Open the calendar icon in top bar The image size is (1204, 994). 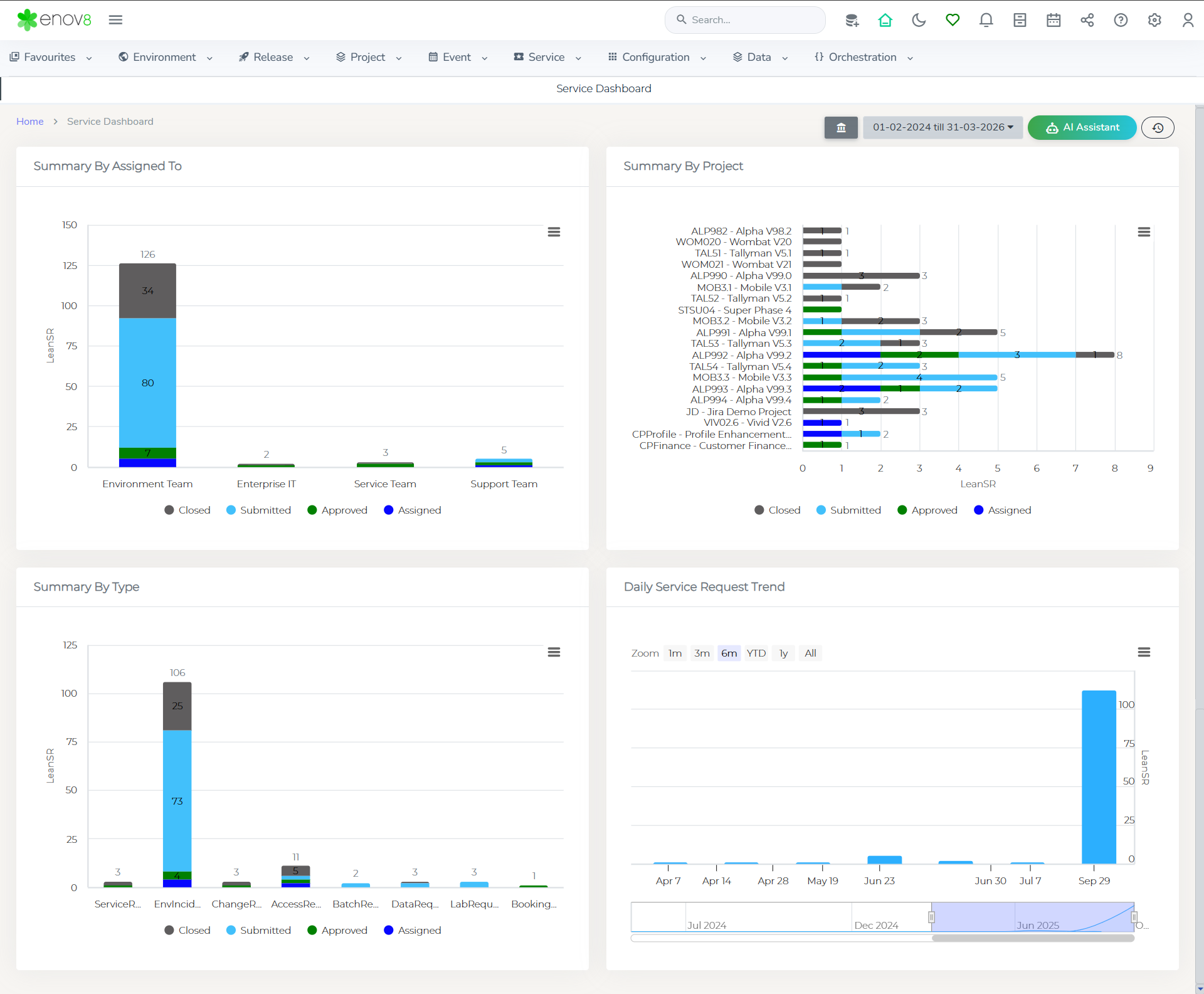tap(1053, 20)
